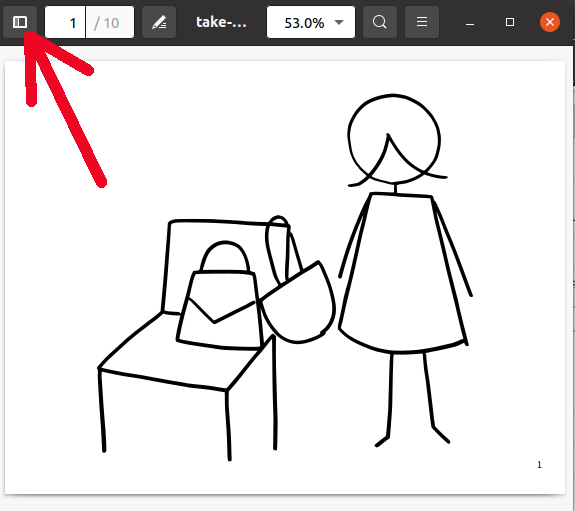This screenshot has width=575, height=511.
Task: Click the "/ 10" total pages label
Action: (x=106, y=23)
